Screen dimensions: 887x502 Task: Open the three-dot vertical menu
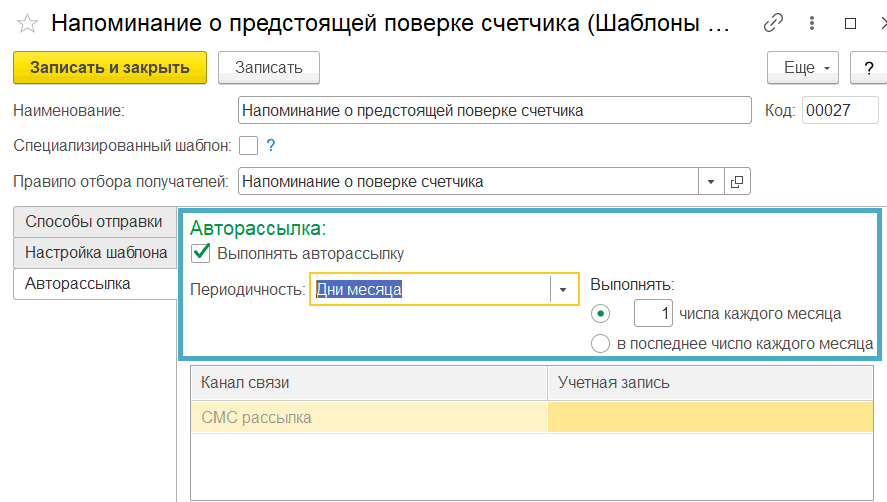pyautogui.click(x=812, y=23)
